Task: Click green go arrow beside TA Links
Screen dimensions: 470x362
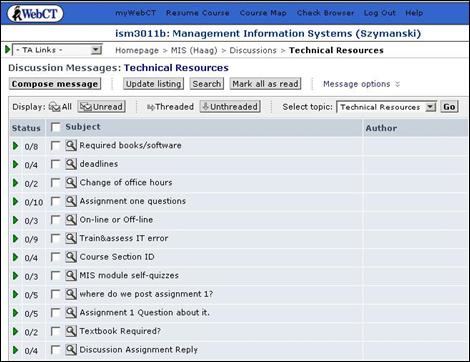Action: [x=7, y=50]
